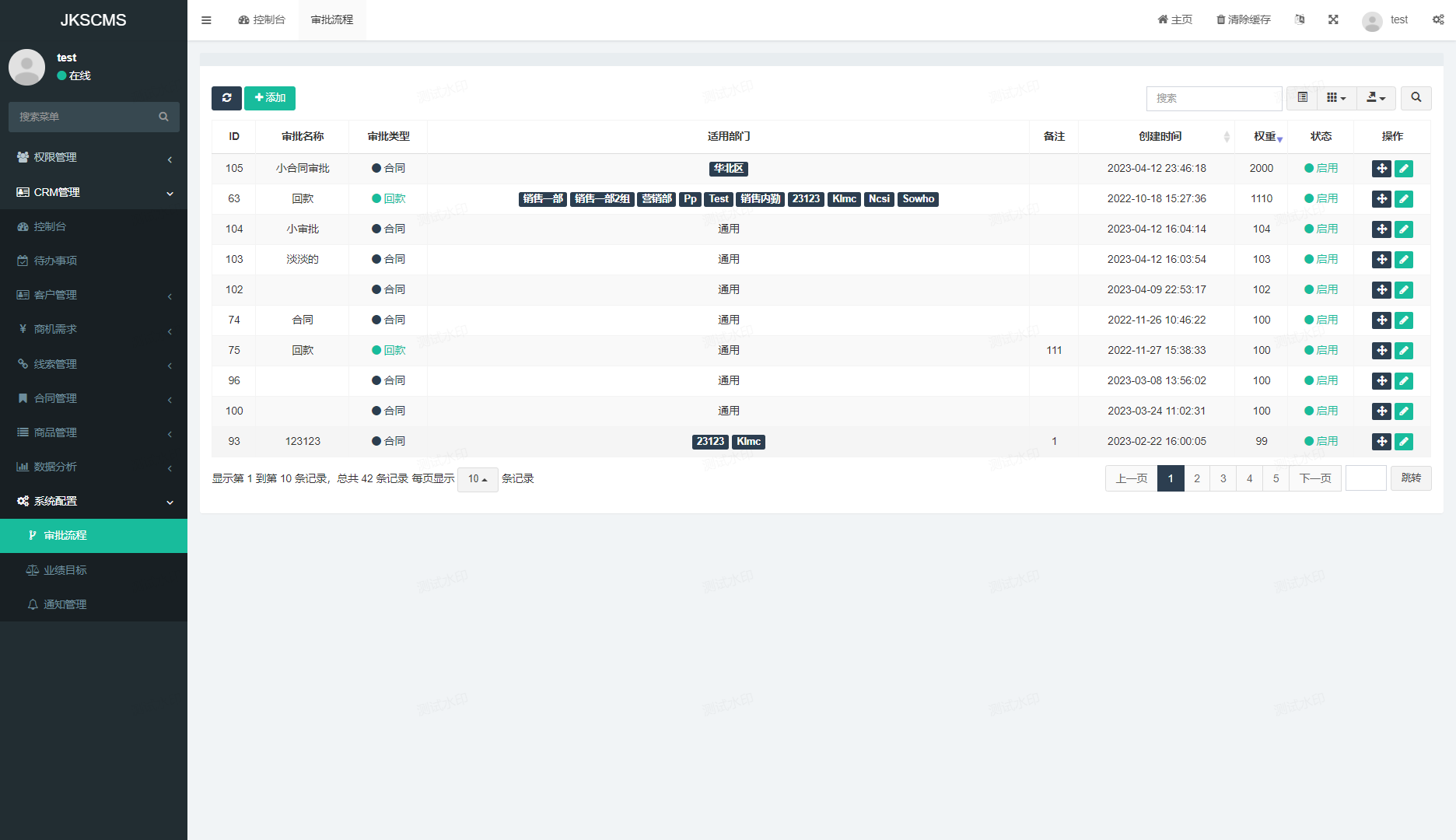Open 通知管理 in the sidebar
The width and height of the screenshot is (1456, 840).
[93, 604]
